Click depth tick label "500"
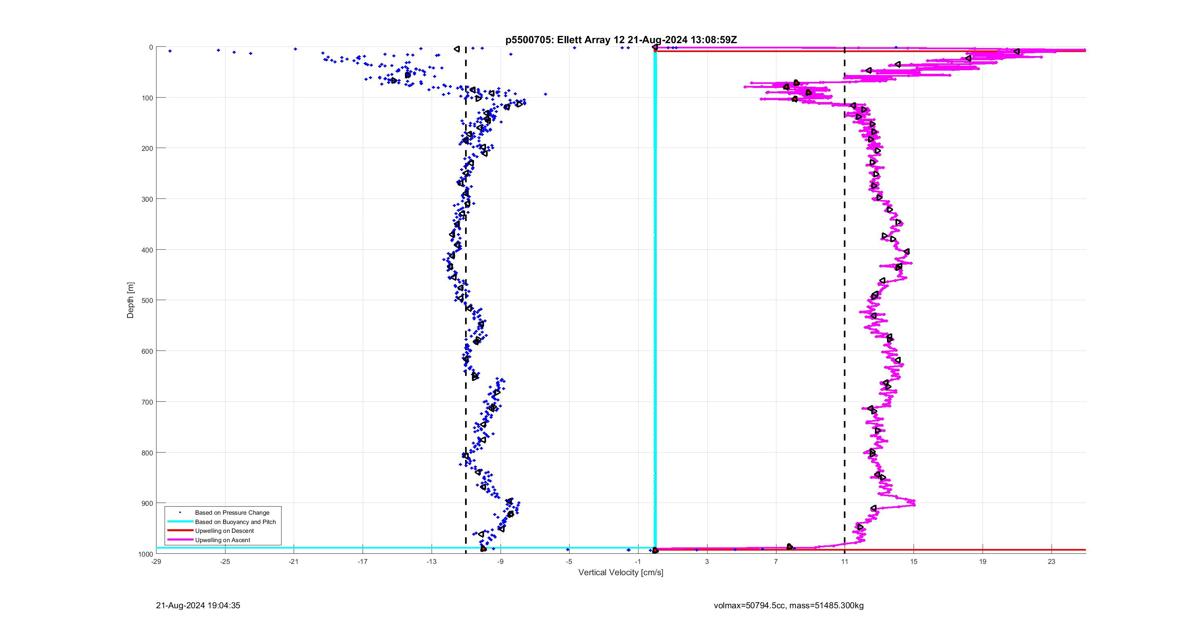 146,300
